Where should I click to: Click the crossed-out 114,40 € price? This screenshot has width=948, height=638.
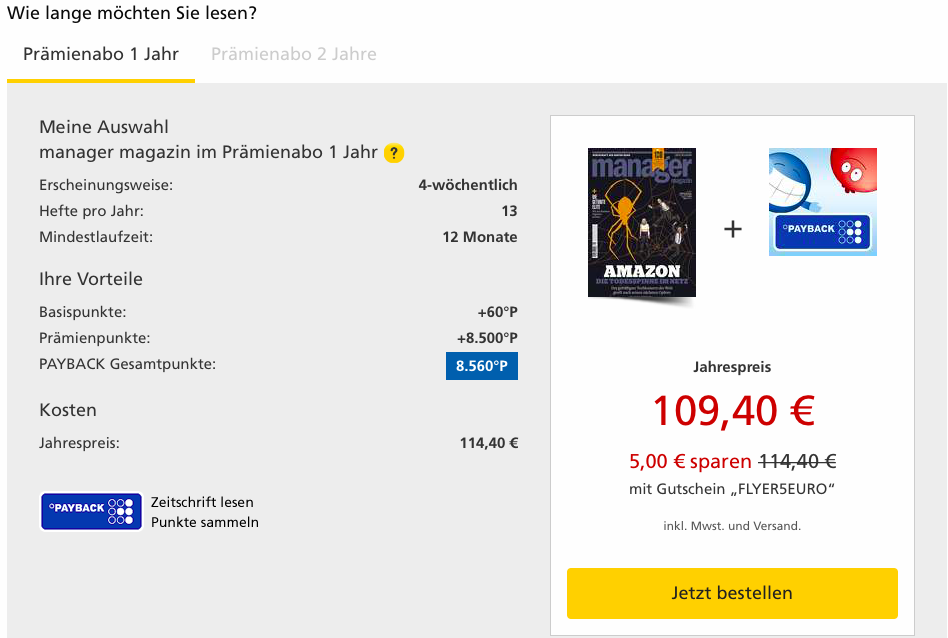[797, 461]
